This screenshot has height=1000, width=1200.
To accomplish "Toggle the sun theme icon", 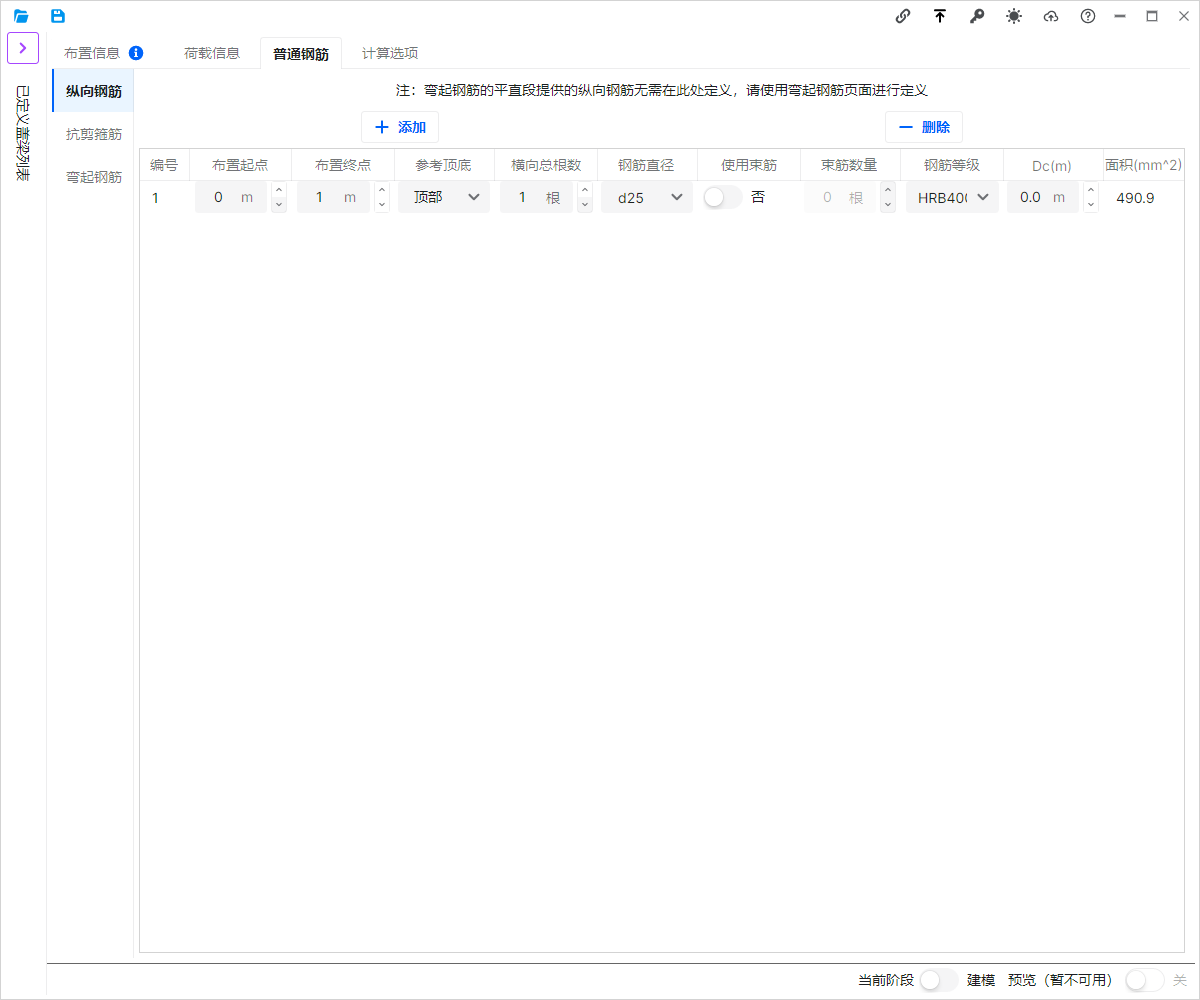I will pos(1014,16).
